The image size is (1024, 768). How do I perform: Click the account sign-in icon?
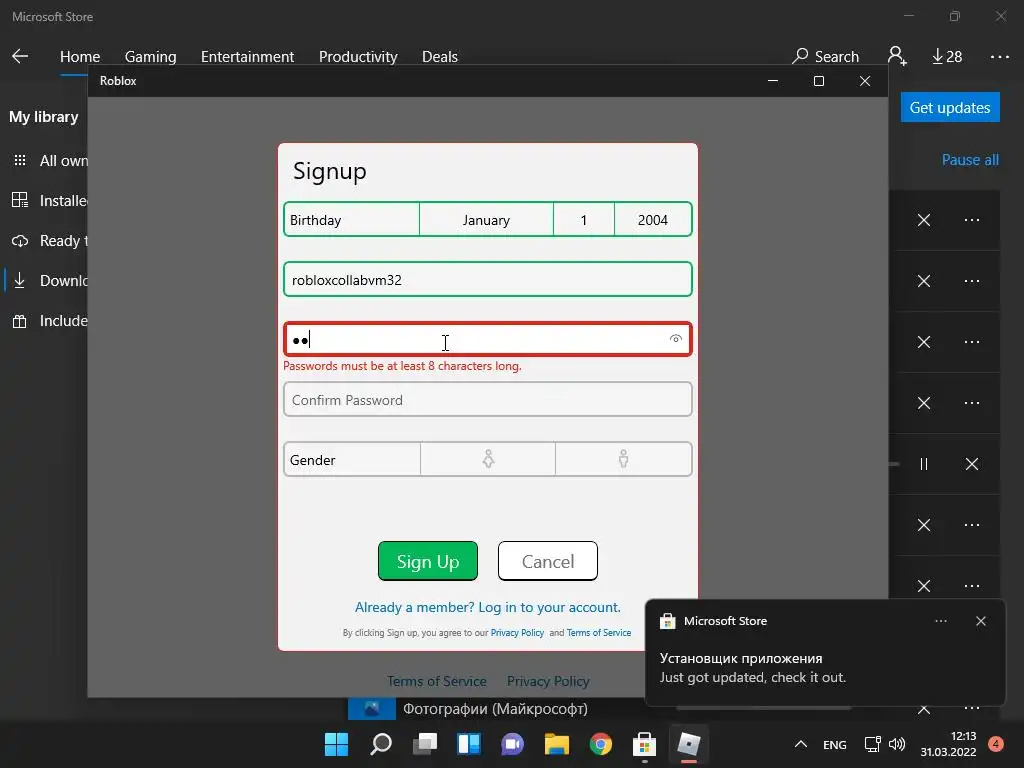coord(897,56)
